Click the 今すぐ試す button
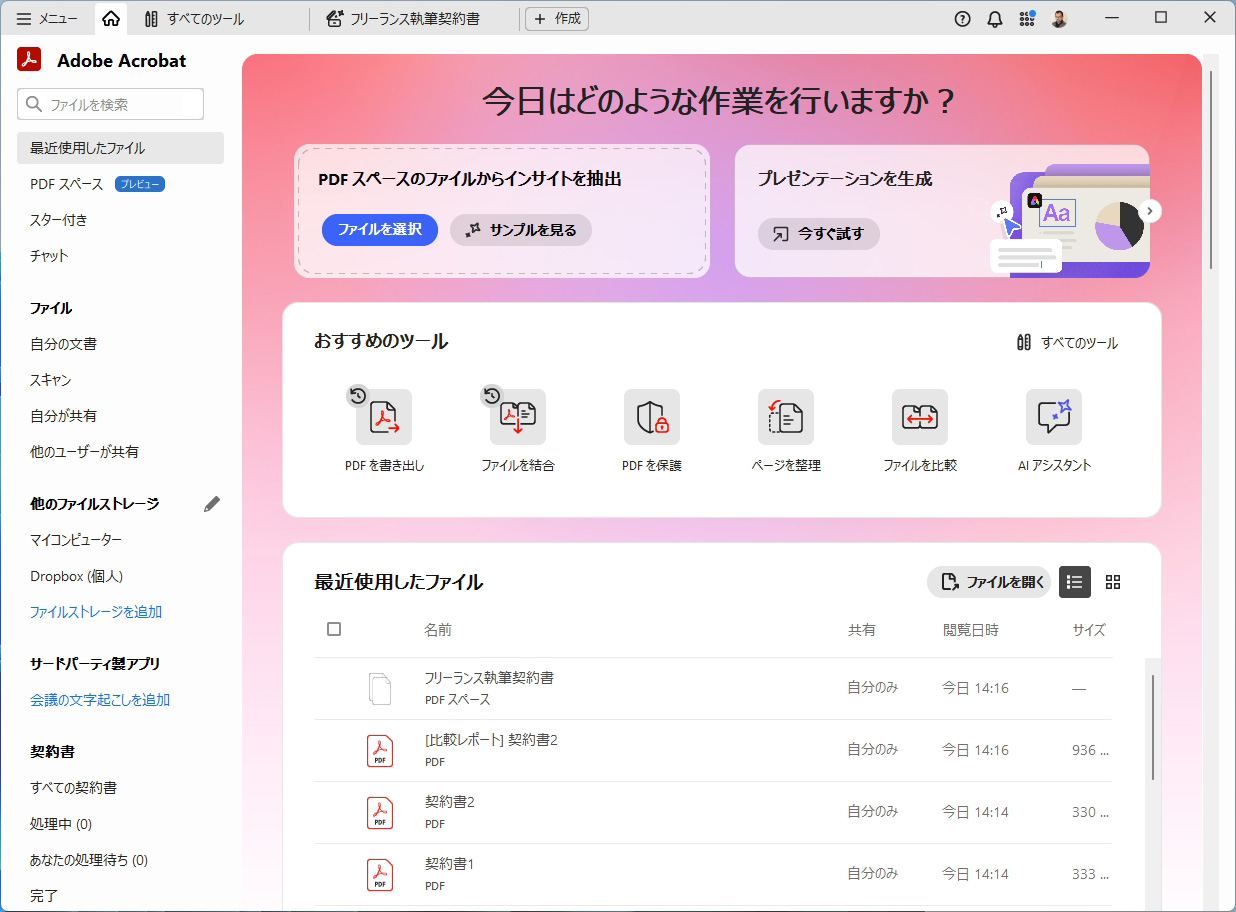 click(819, 234)
